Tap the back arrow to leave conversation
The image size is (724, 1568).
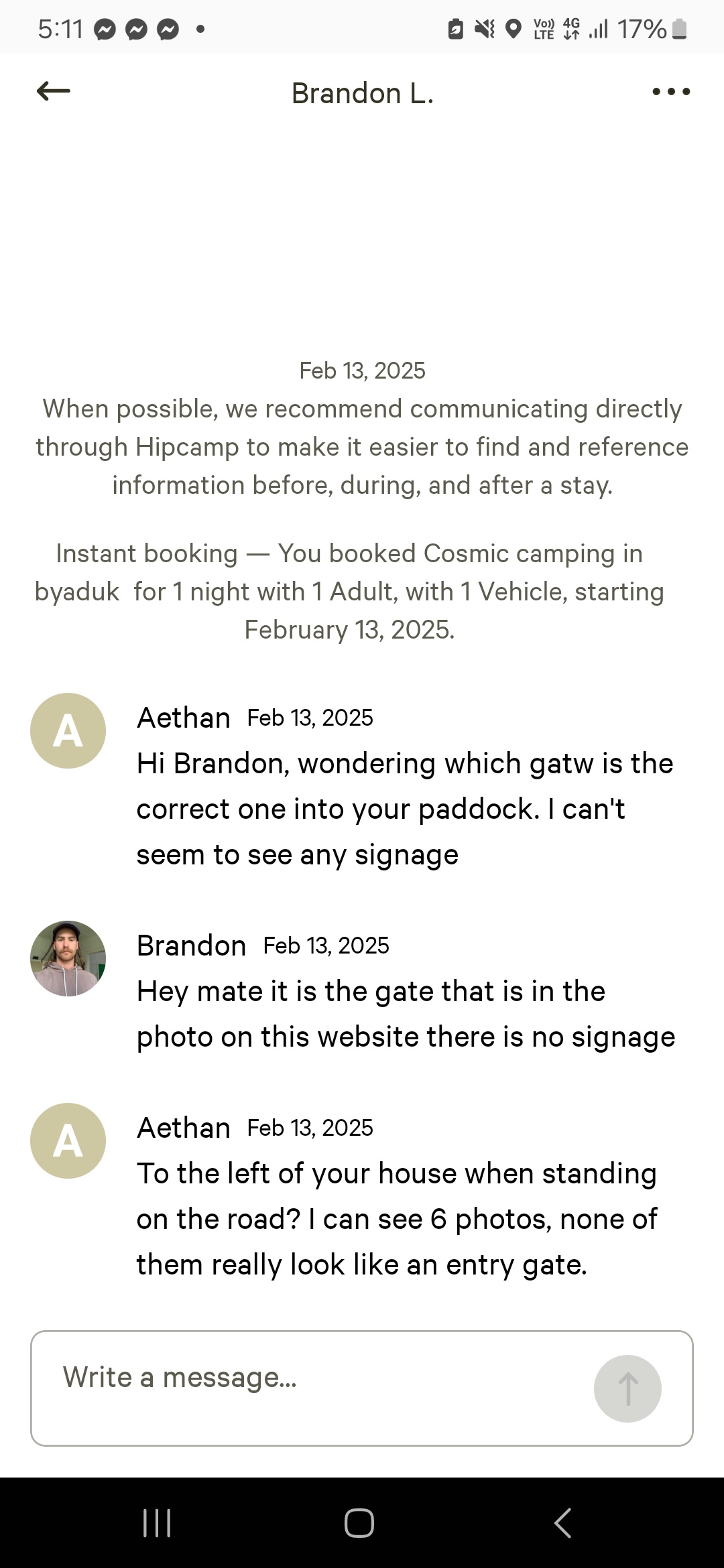52,92
